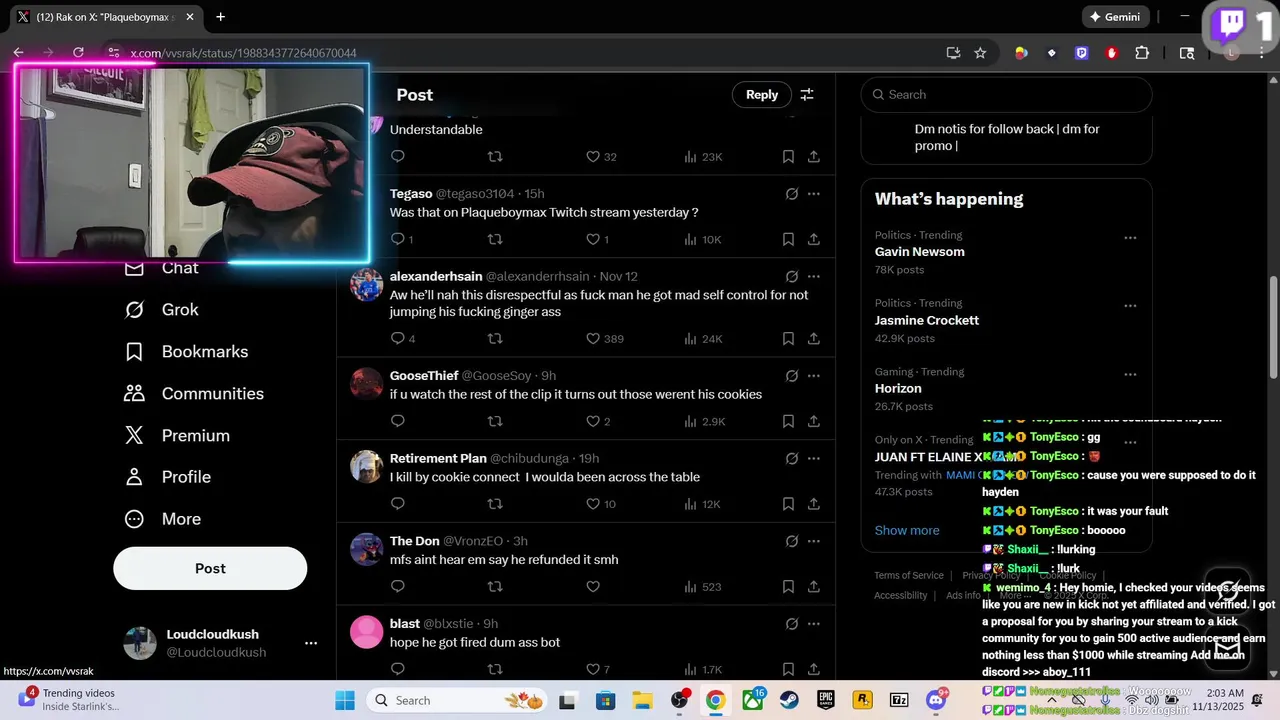Open Rockstar Games Launcher from taskbar
This screenshot has height=720, width=1280.
[863, 700]
